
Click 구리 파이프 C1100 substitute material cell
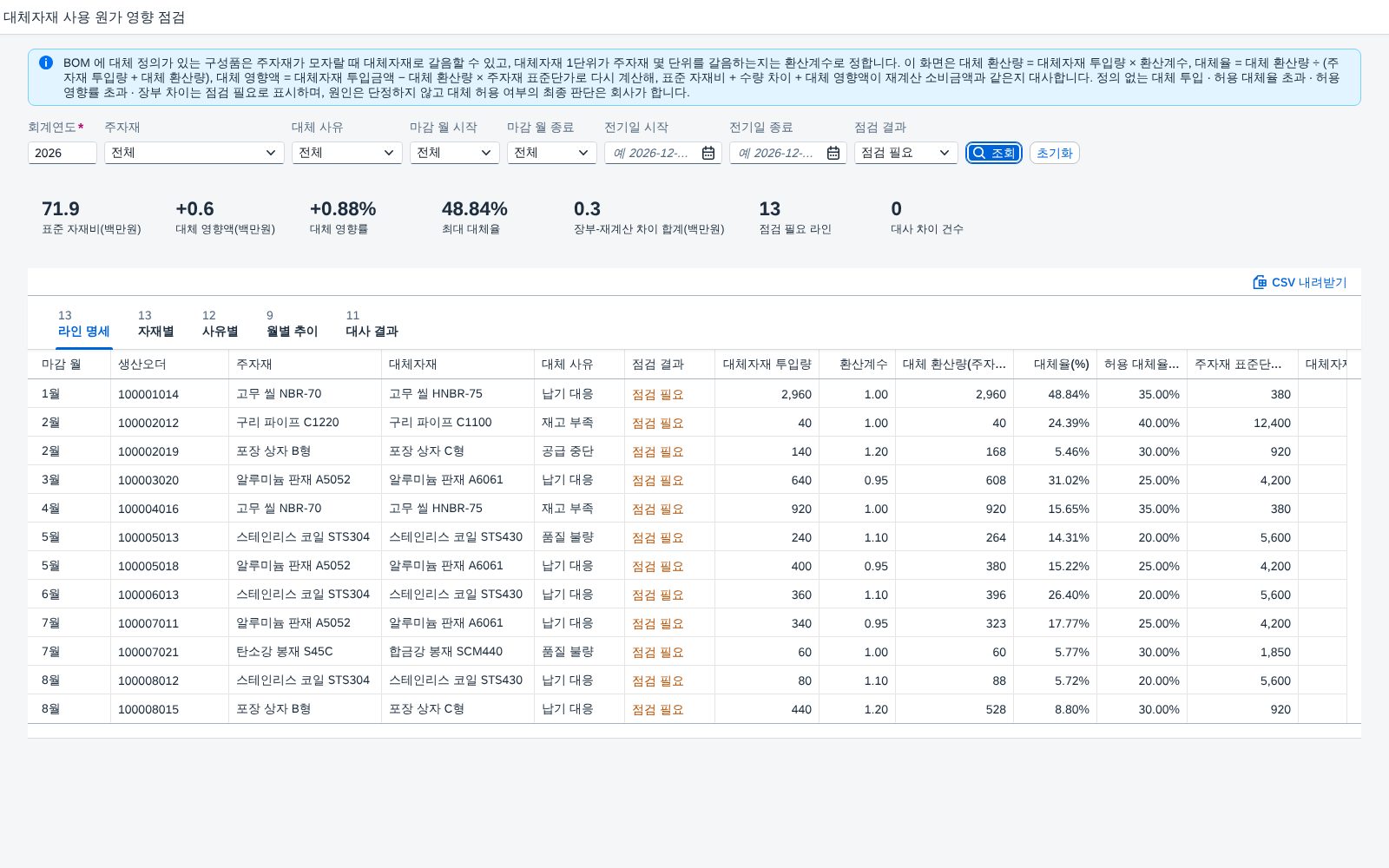[458, 423]
